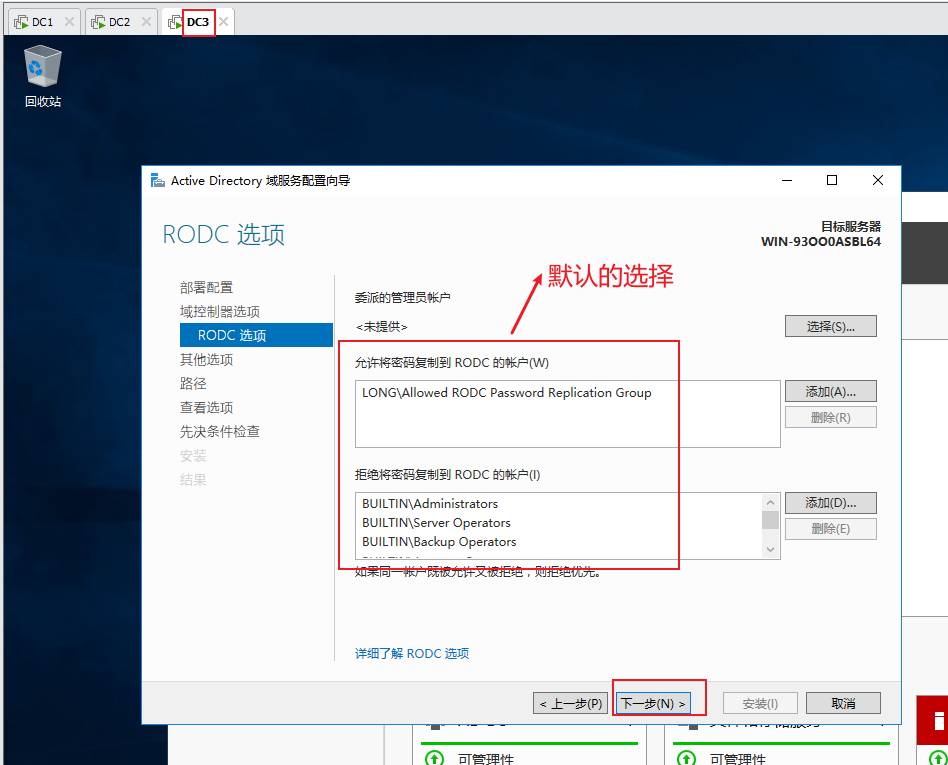
Task: Click denied list scroll down arrow
Action: point(770,549)
